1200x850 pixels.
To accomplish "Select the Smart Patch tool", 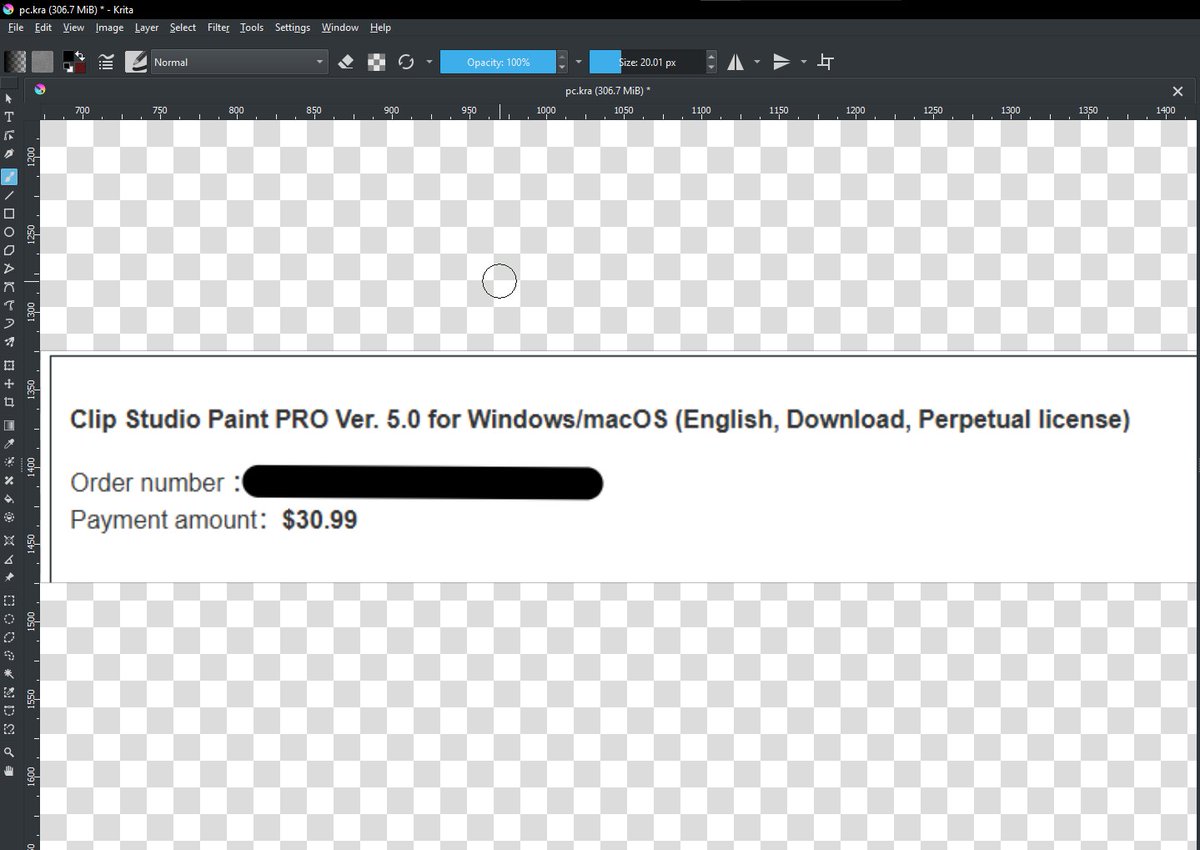I will click(x=9, y=480).
